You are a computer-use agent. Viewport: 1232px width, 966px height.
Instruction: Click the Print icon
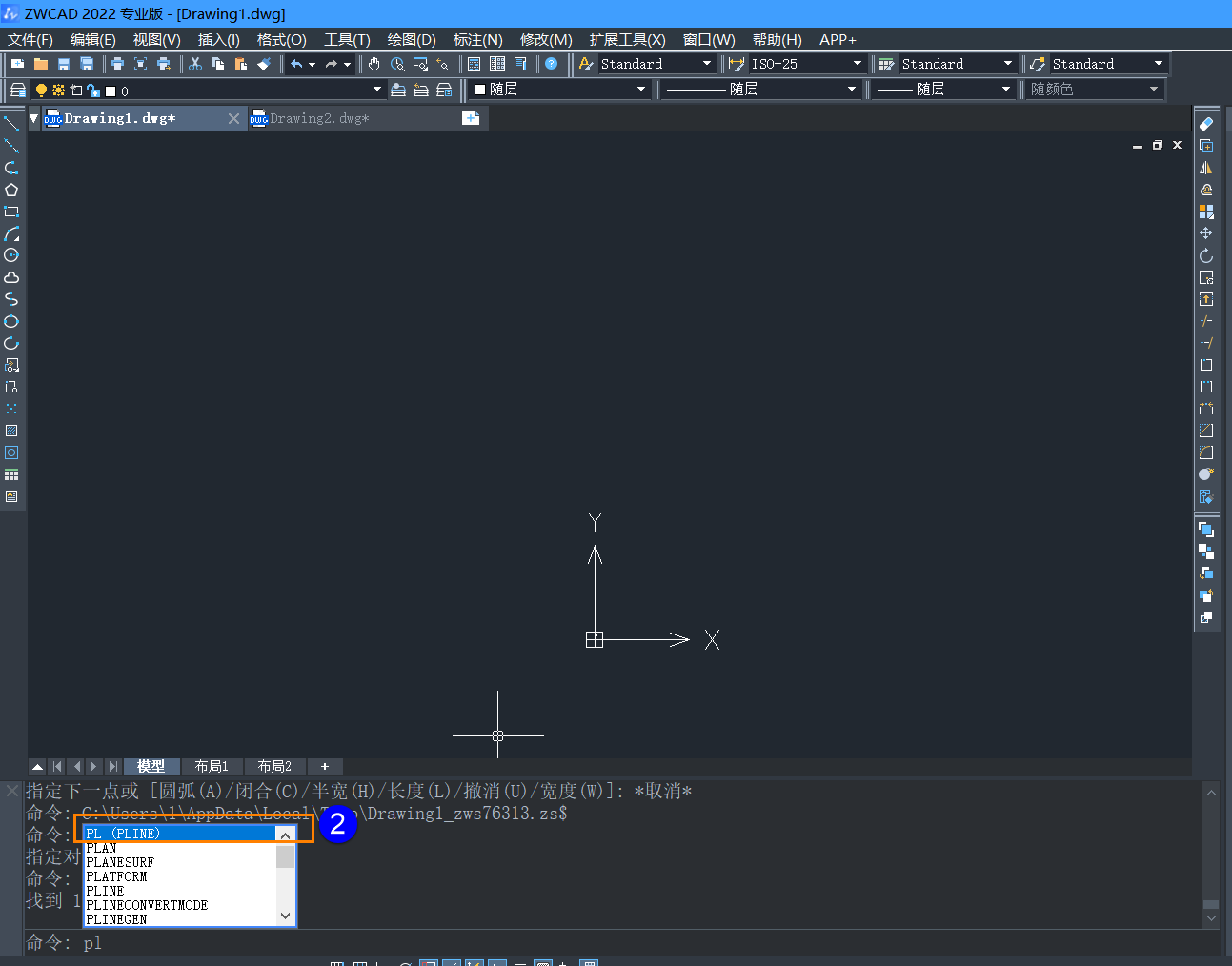(x=117, y=64)
